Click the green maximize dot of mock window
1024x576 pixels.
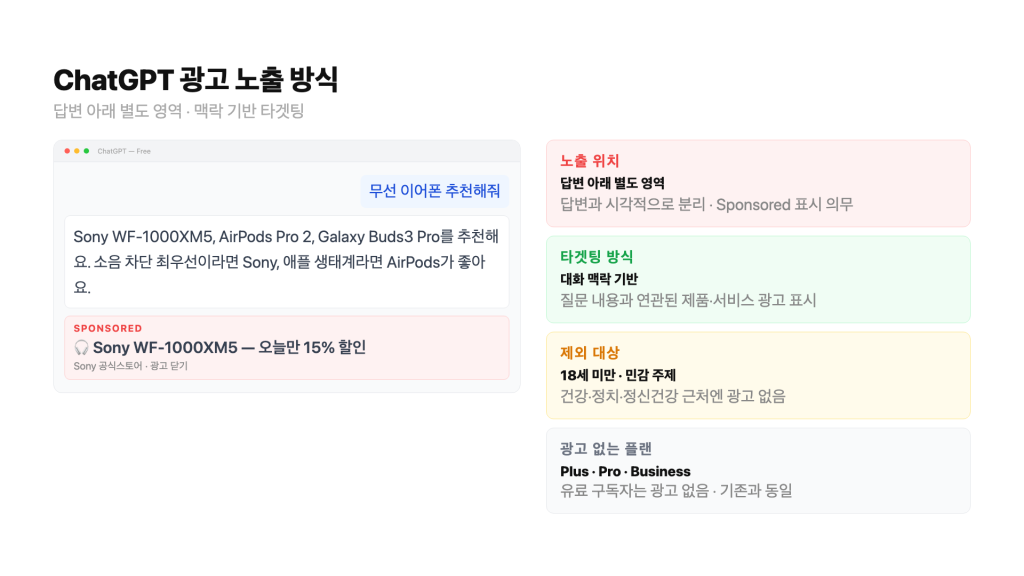point(87,151)
